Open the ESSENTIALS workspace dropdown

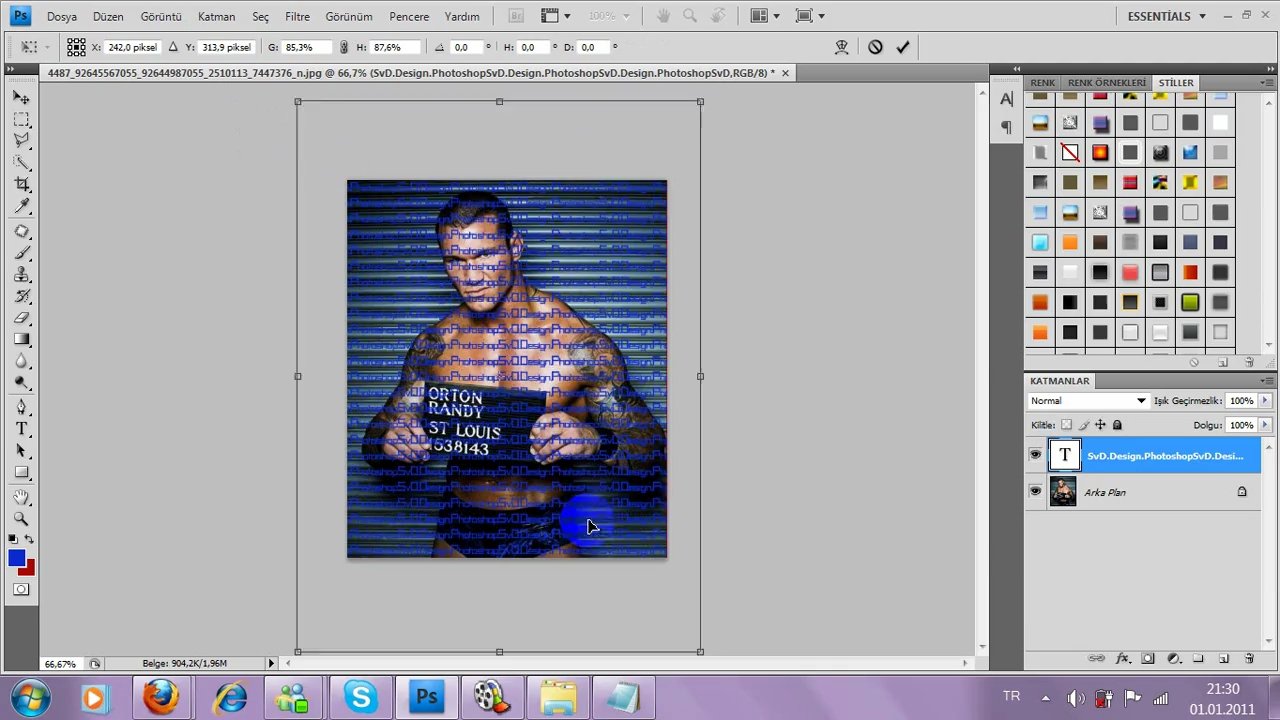coord(1167,16)
